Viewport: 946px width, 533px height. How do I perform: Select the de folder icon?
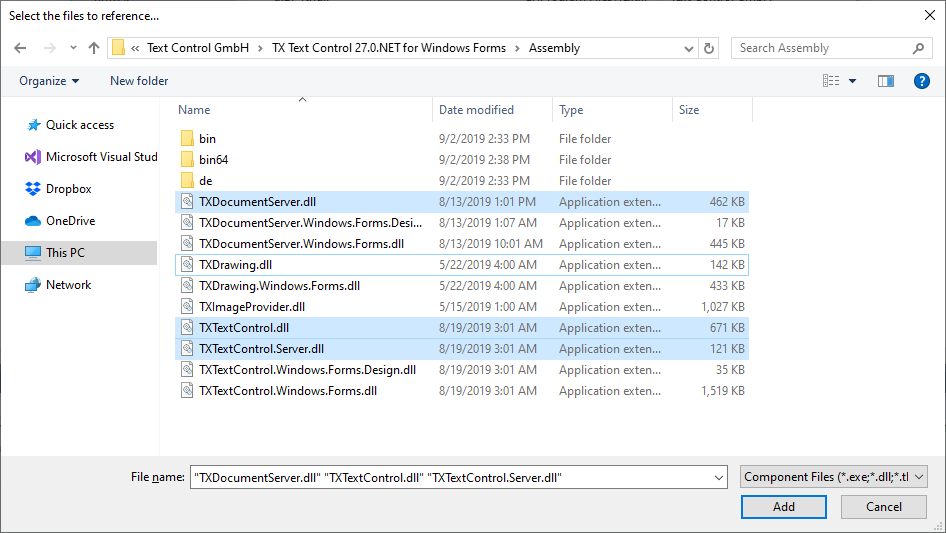[187, 180]
